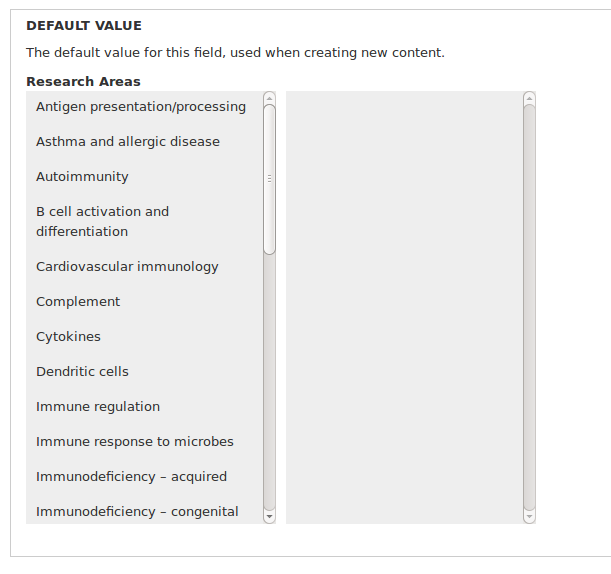Image resolution: width=611 pixels, height=574 pixels.
Task: Choose Immunodeficiency – acquired
Action: (x=145, y=477)
